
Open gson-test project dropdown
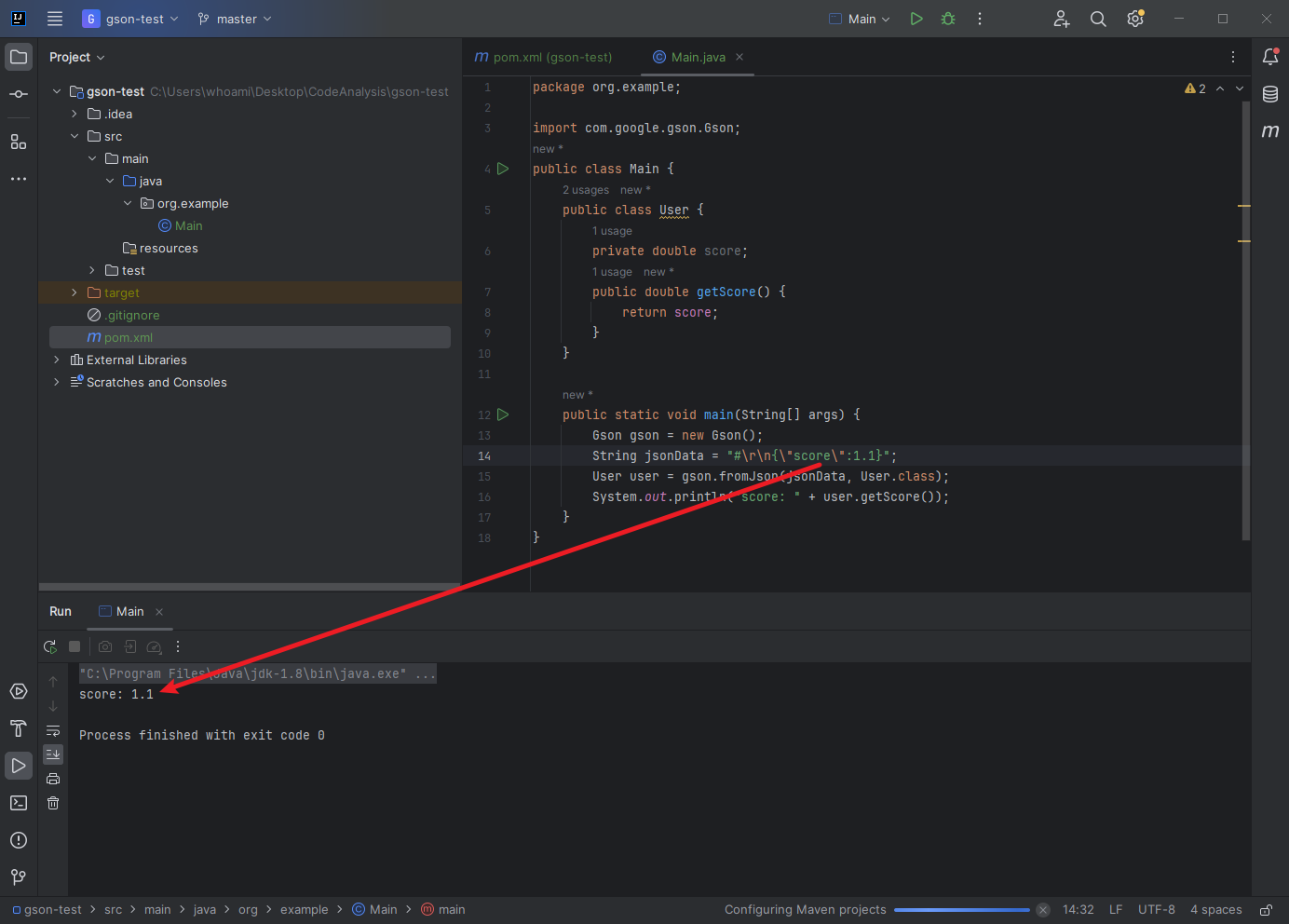point(130,19)
